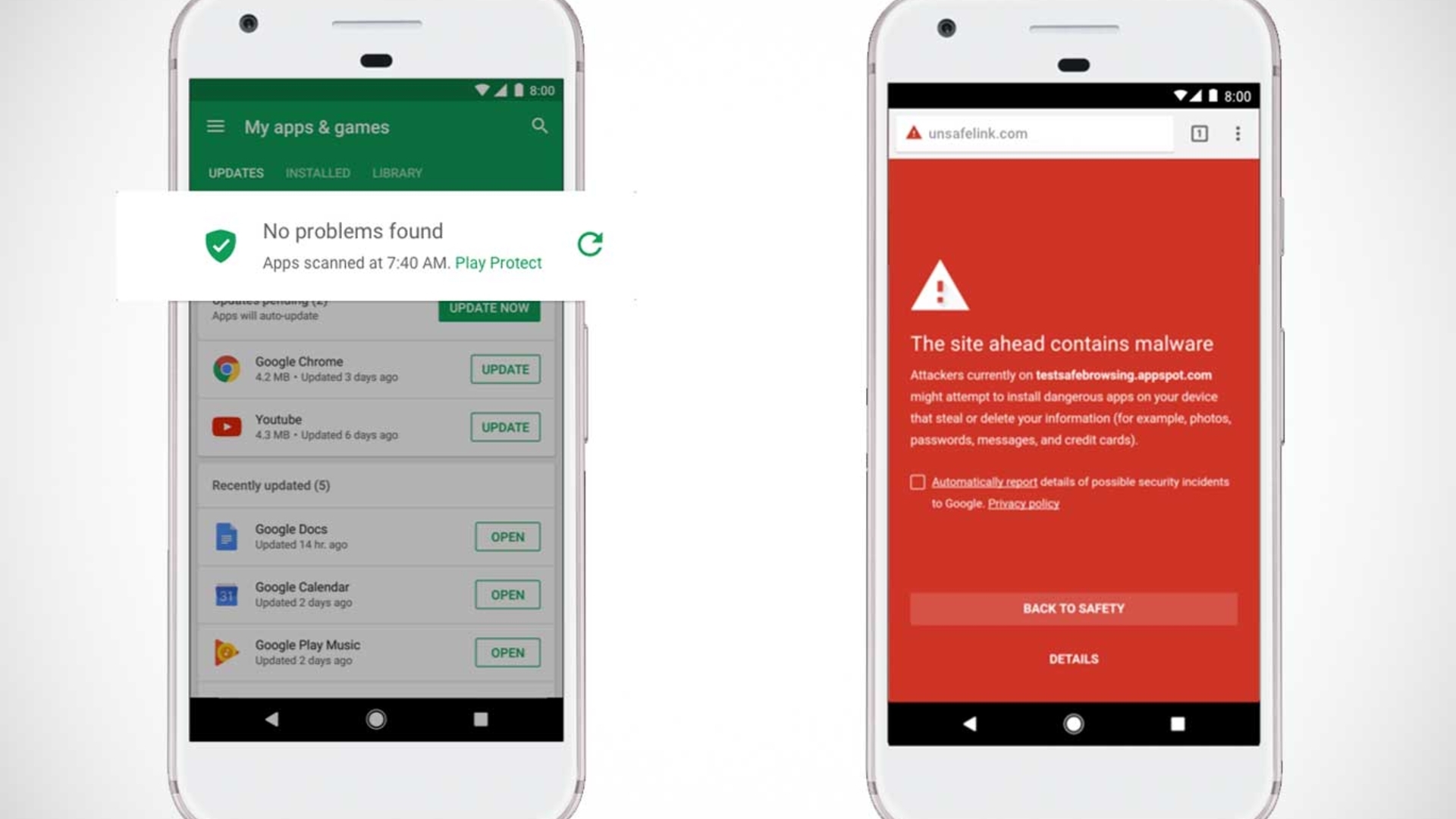Click UPDATE NOW for pending app updates
Screen dimensions: 1456x819
point(489,307)
